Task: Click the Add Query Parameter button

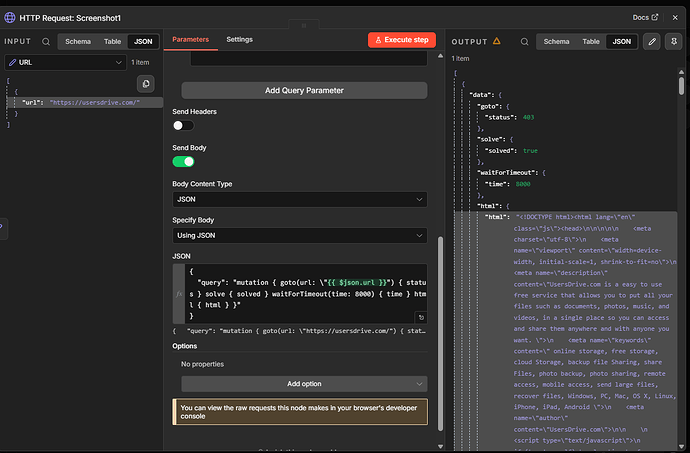Action: (x=305, y=90)
